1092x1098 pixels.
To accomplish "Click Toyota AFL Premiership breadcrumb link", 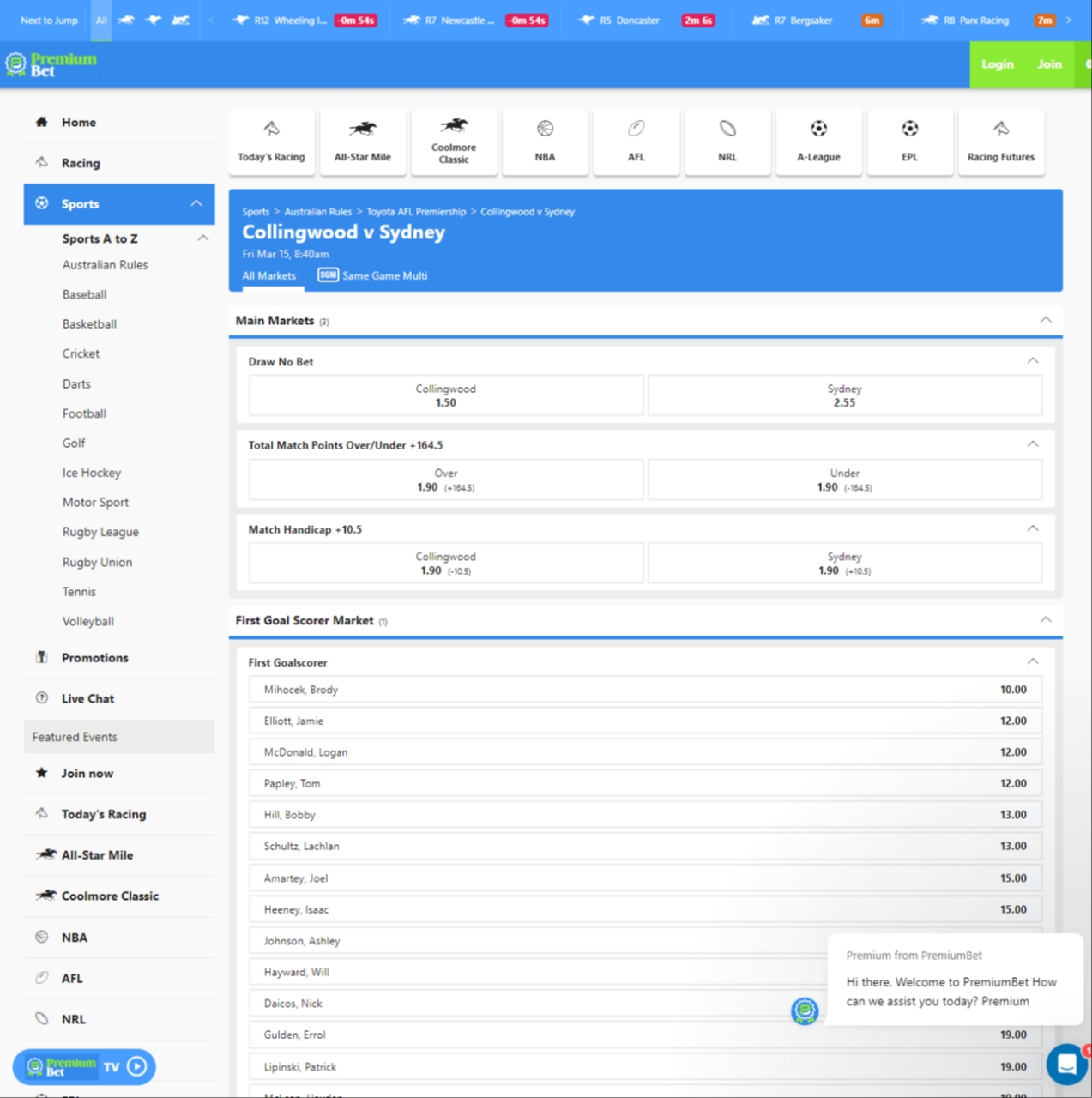I will point(416,212).
